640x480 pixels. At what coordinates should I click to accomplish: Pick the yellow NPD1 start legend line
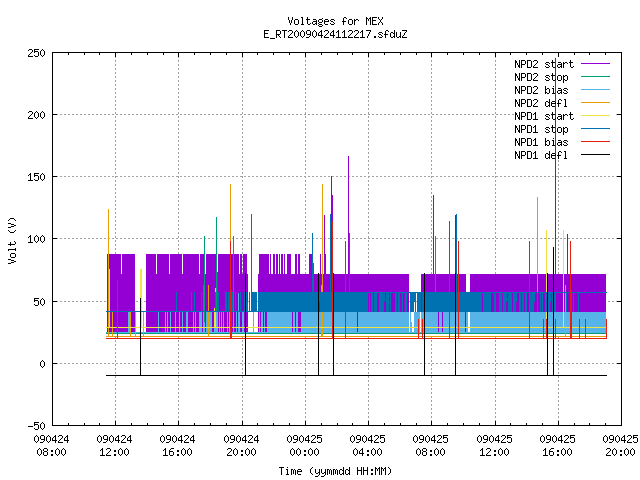pyautogui.click(x=596, y=116)
